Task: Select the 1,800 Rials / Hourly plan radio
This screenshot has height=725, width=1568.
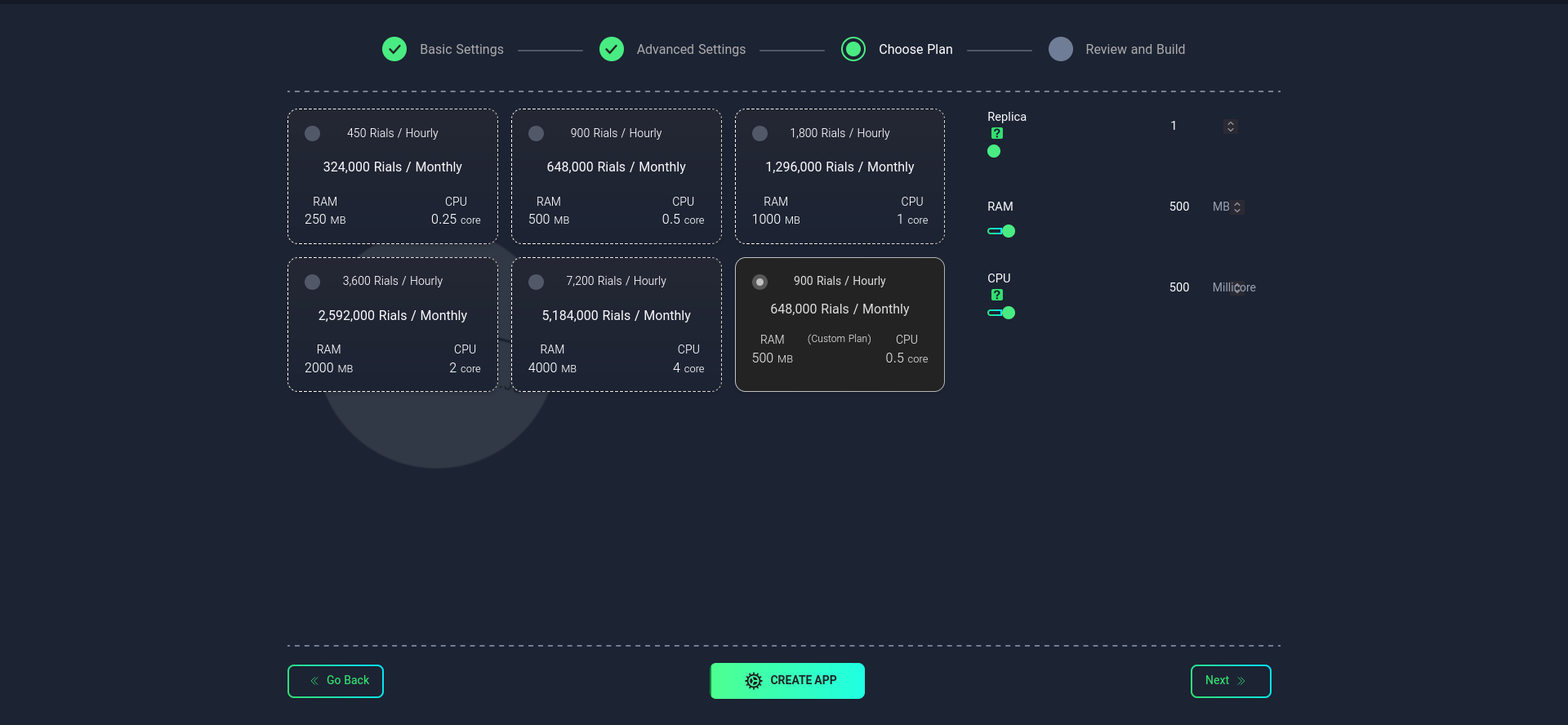Action: [x=759, y=133]
